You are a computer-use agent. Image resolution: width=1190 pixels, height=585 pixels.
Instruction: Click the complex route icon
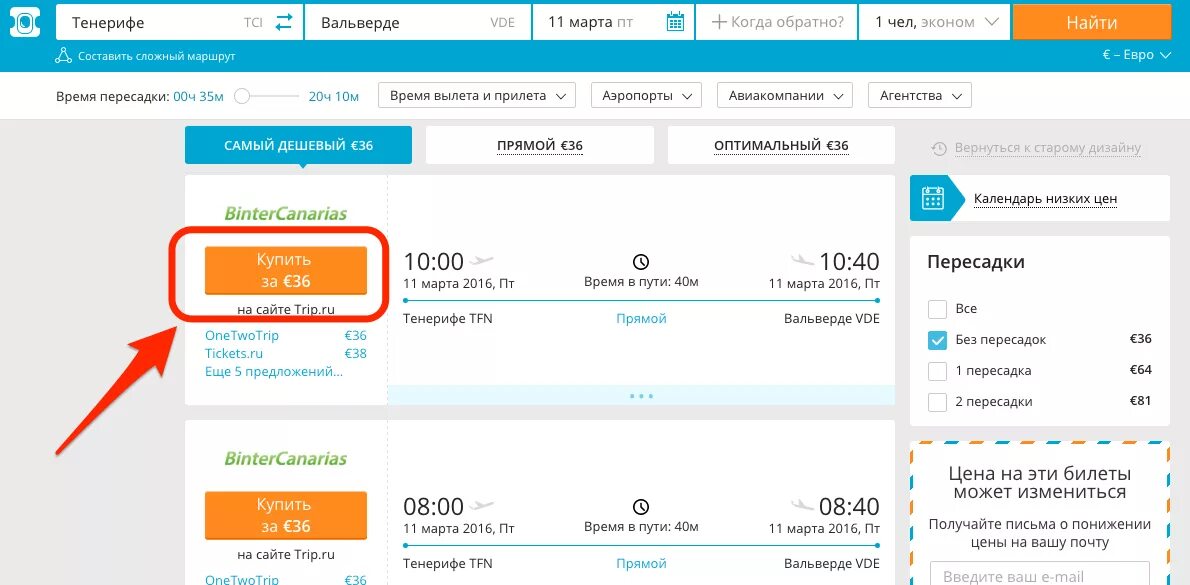pos(63,55)
